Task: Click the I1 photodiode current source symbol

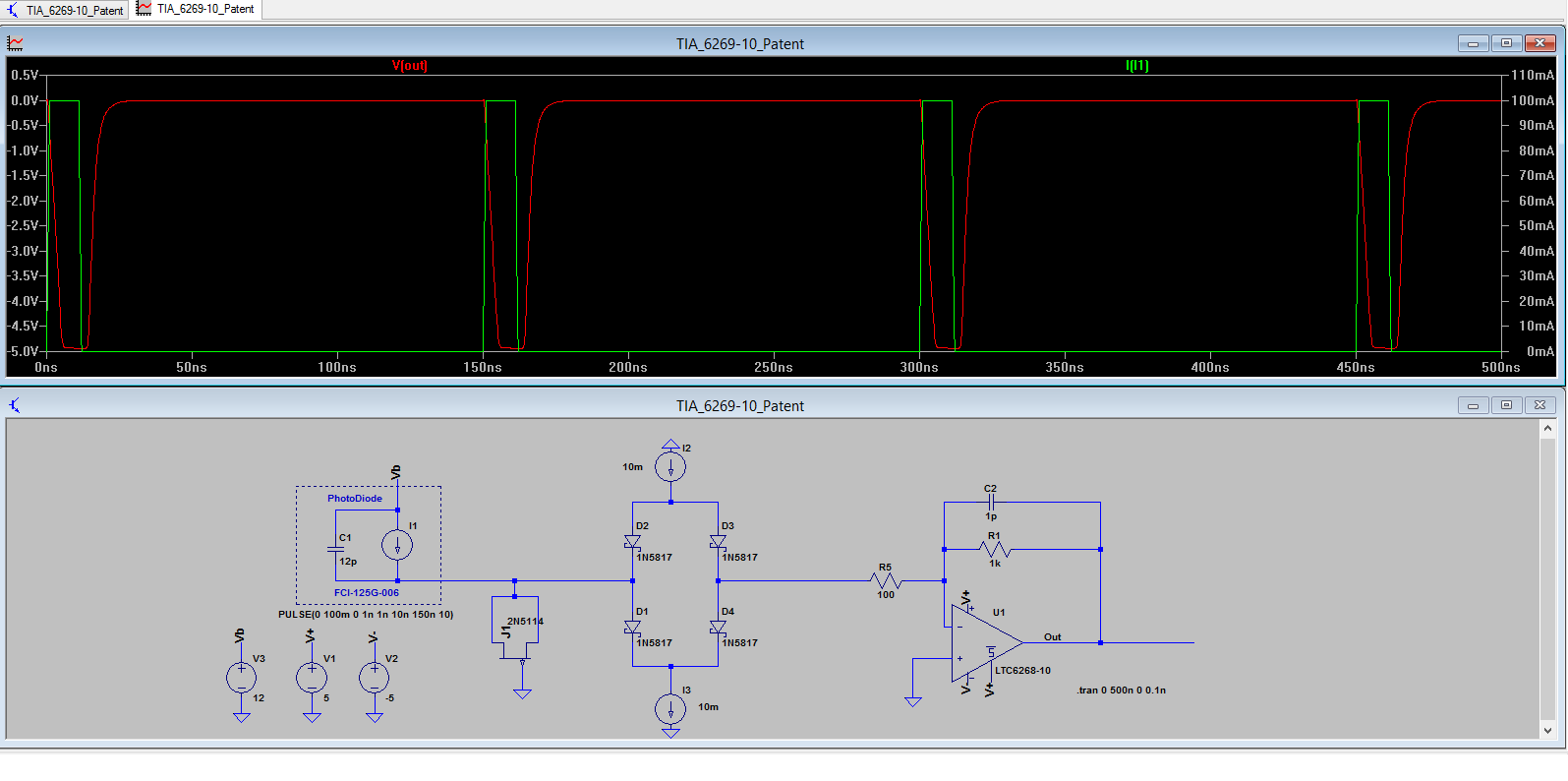Action: [397, 545]
